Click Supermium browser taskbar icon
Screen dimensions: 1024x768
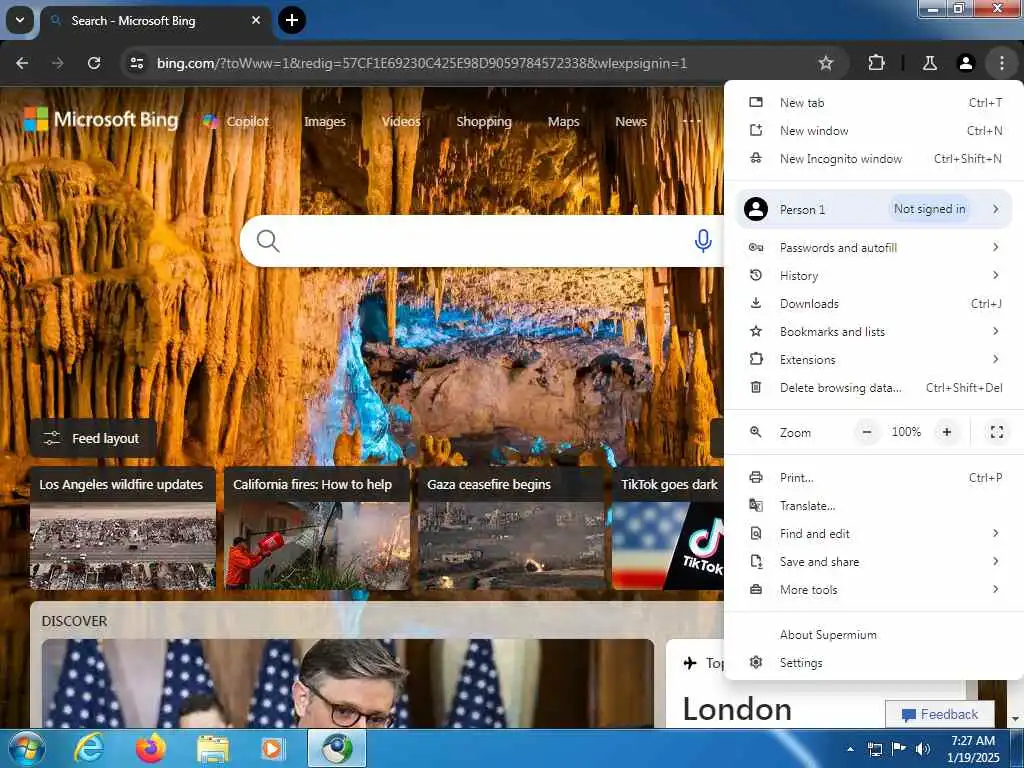[x=336, y=748]
